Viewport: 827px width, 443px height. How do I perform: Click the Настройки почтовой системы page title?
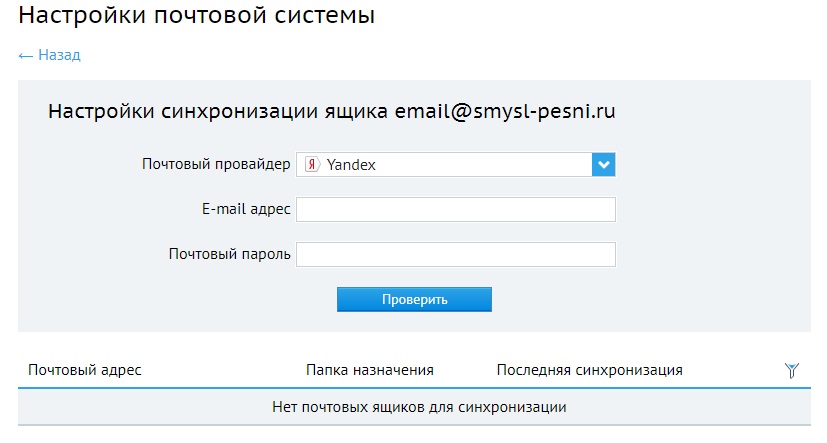click(x=197, y=14)
